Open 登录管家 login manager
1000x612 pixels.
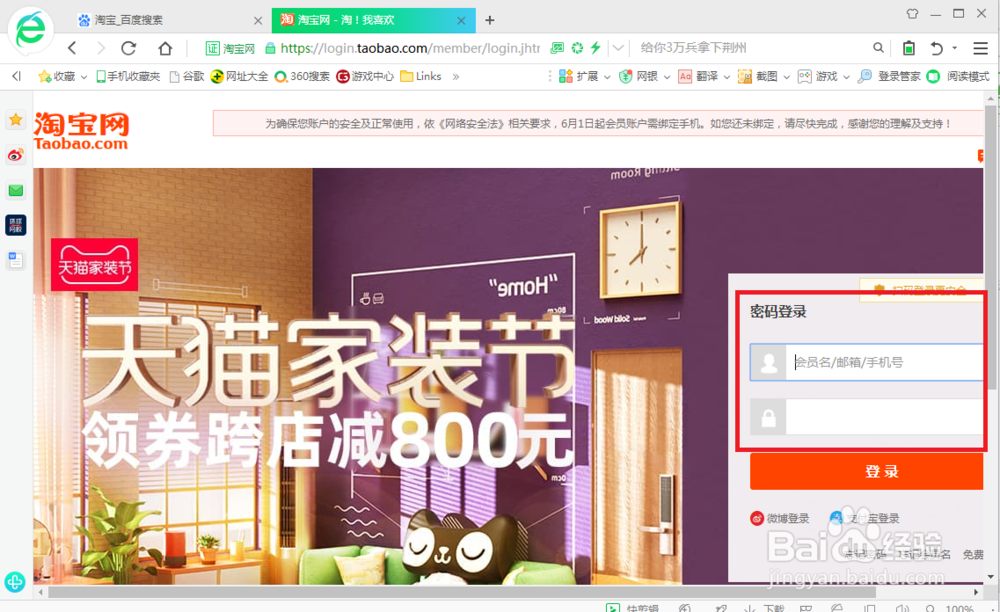tap(893, 76)
